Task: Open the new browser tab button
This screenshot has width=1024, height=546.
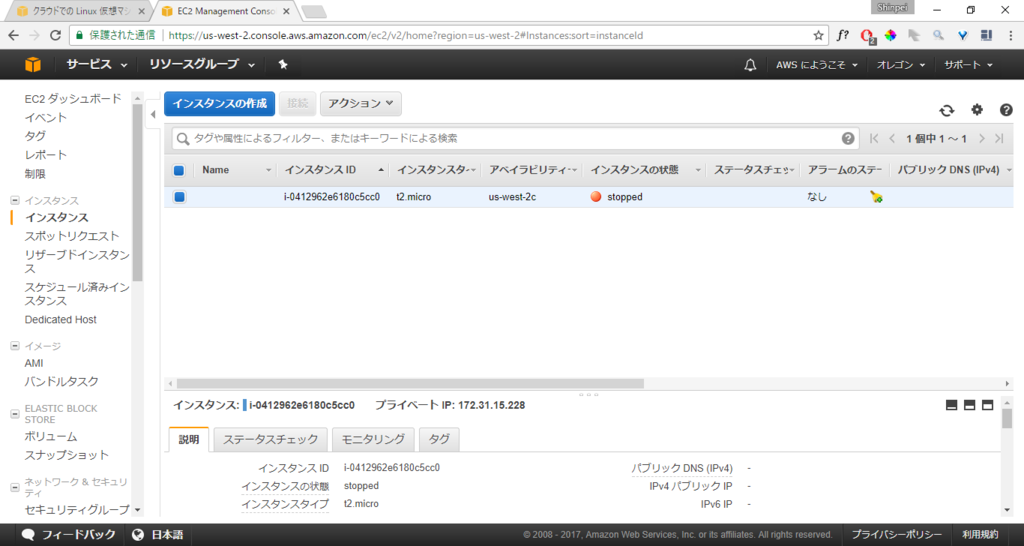Action: coord(313,12)
